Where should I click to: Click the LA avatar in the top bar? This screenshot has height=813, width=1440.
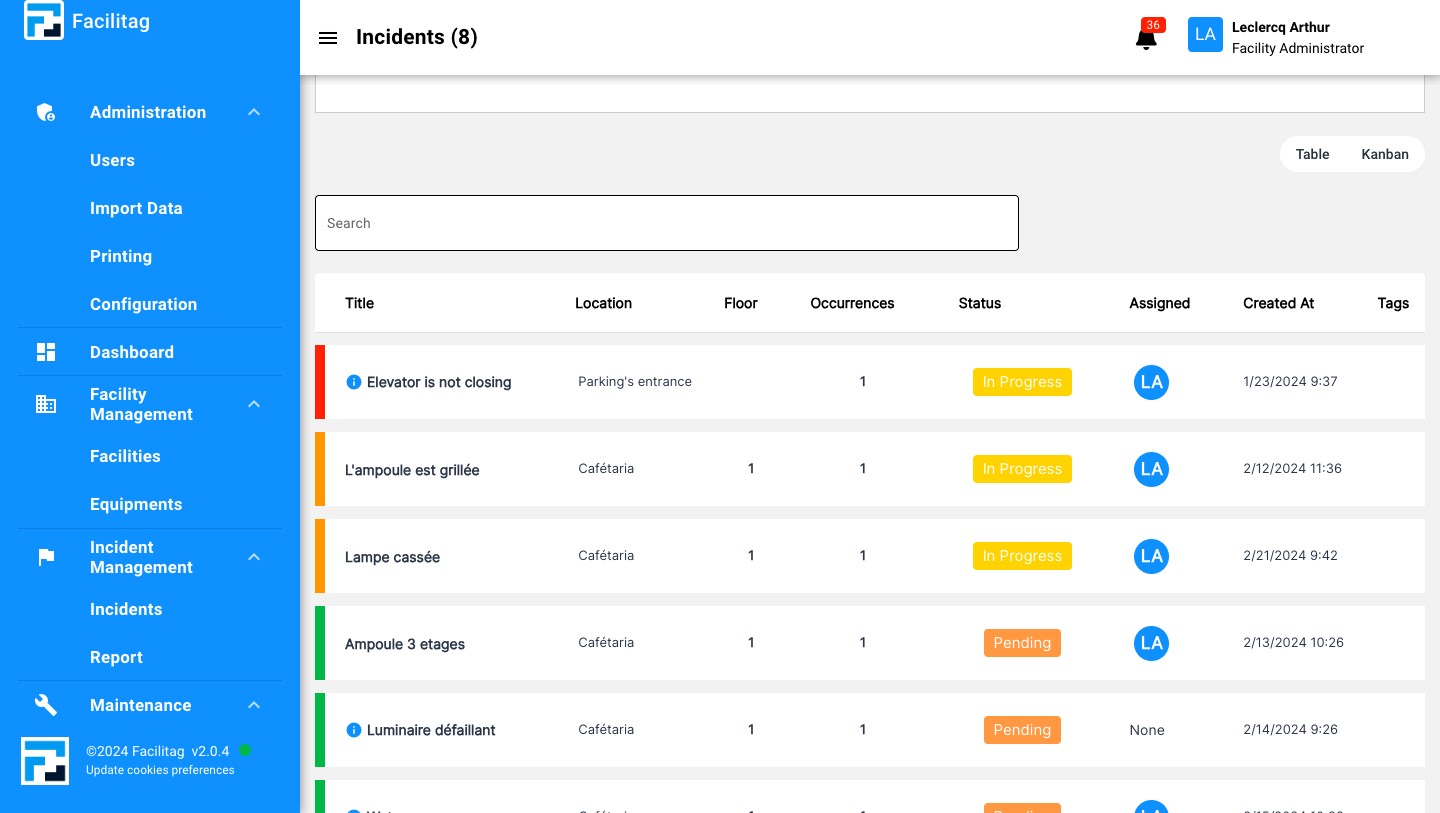[1205, 34]
